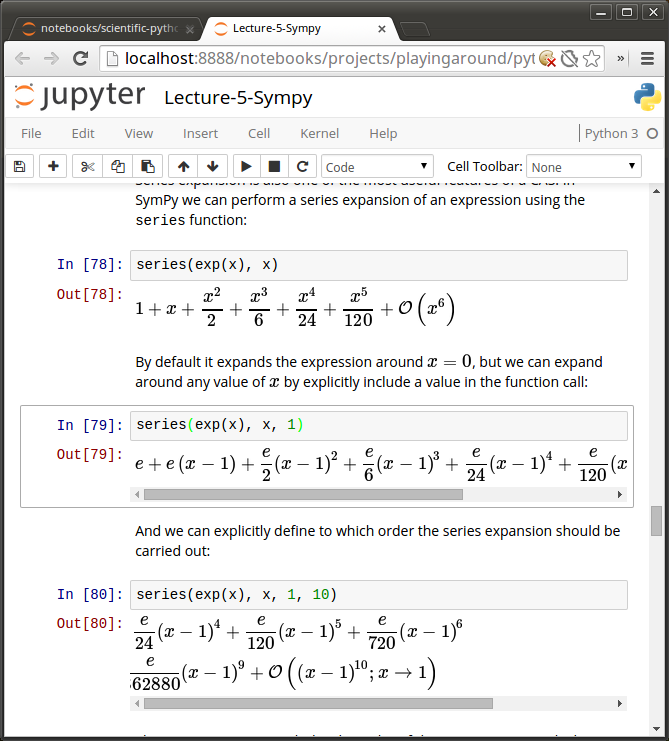Go forward in browser history
Image resolution: width=669 pixels, height=741 pixels.
[x=51, y=59]
